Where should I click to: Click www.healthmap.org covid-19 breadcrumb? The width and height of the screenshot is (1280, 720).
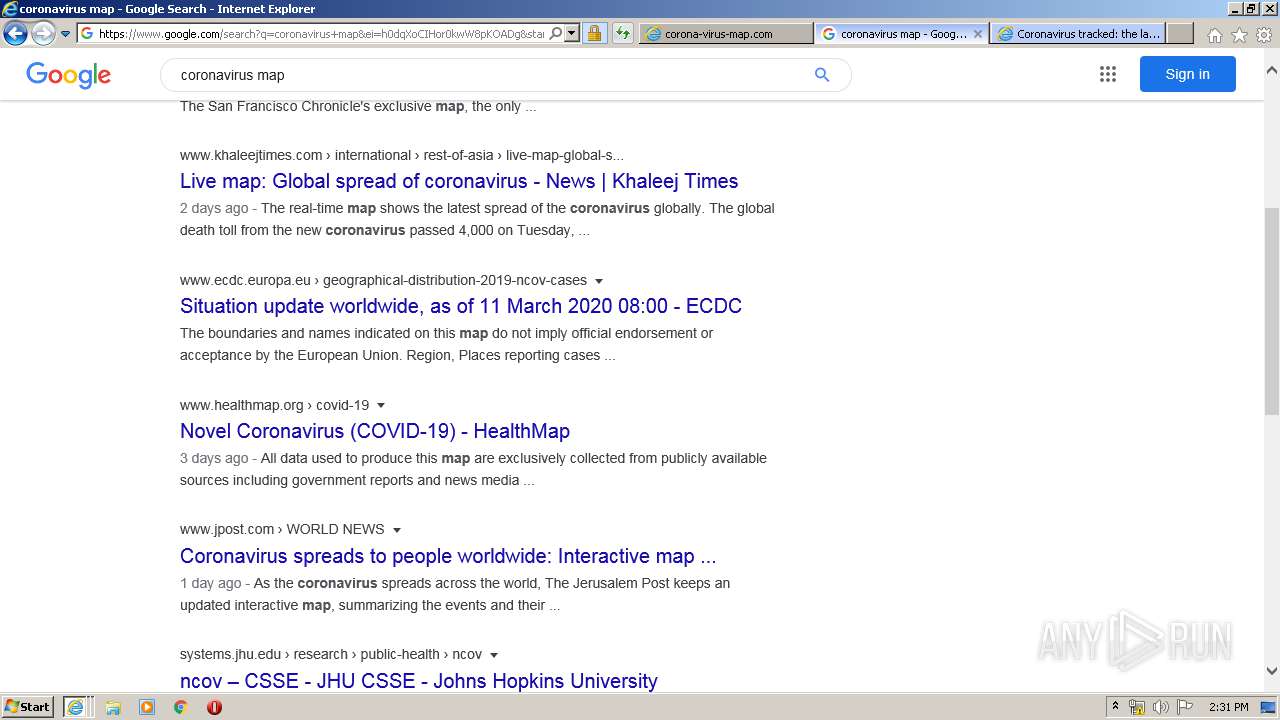[x=274, y=405]
